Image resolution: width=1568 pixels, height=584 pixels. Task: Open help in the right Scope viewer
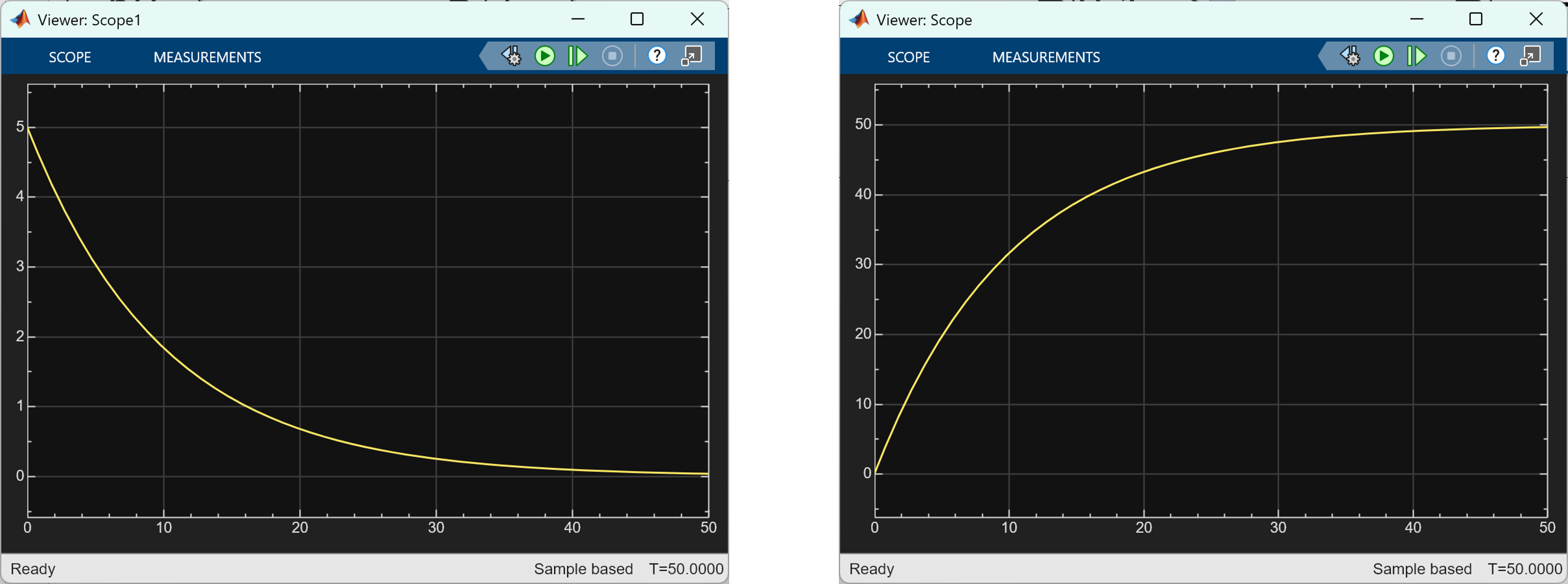pos(1496,56)
